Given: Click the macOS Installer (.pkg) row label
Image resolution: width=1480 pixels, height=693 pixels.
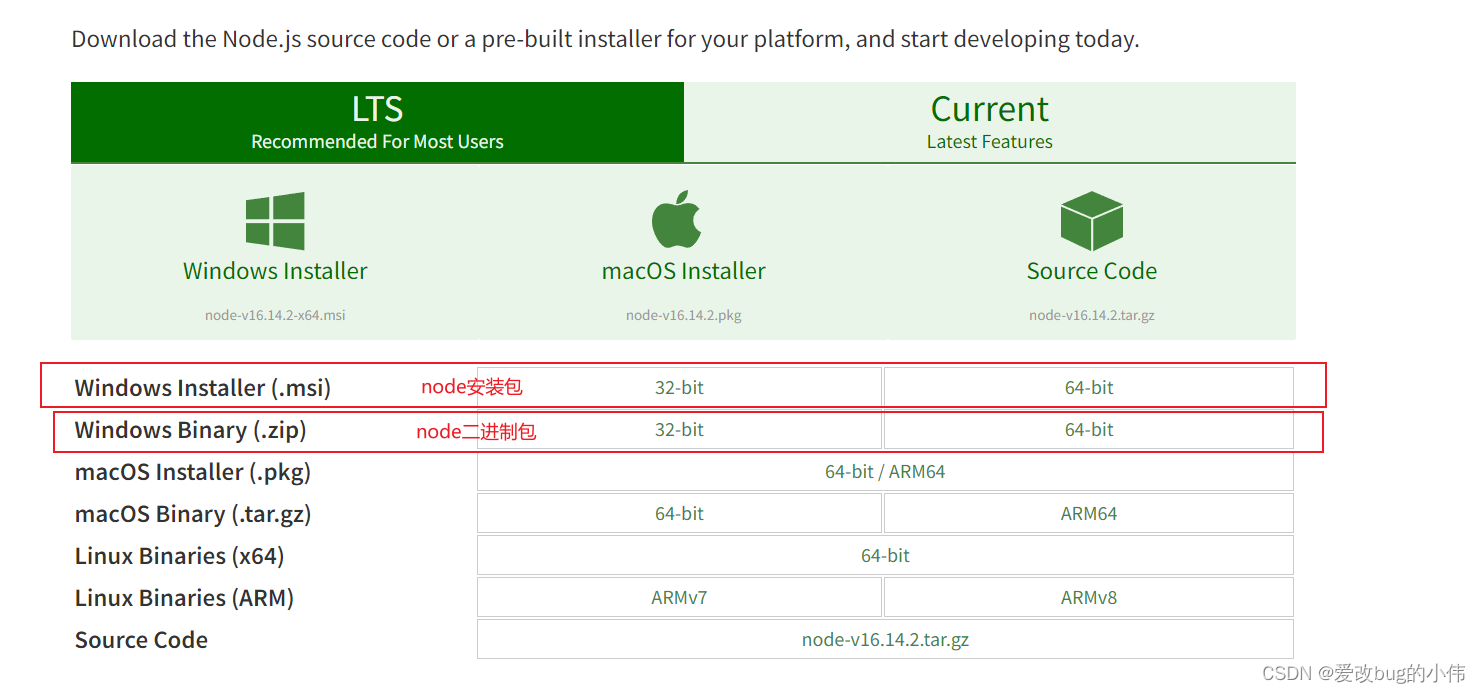Looking at the screenshot, I should pyautogui.click(x=193, y=472).
